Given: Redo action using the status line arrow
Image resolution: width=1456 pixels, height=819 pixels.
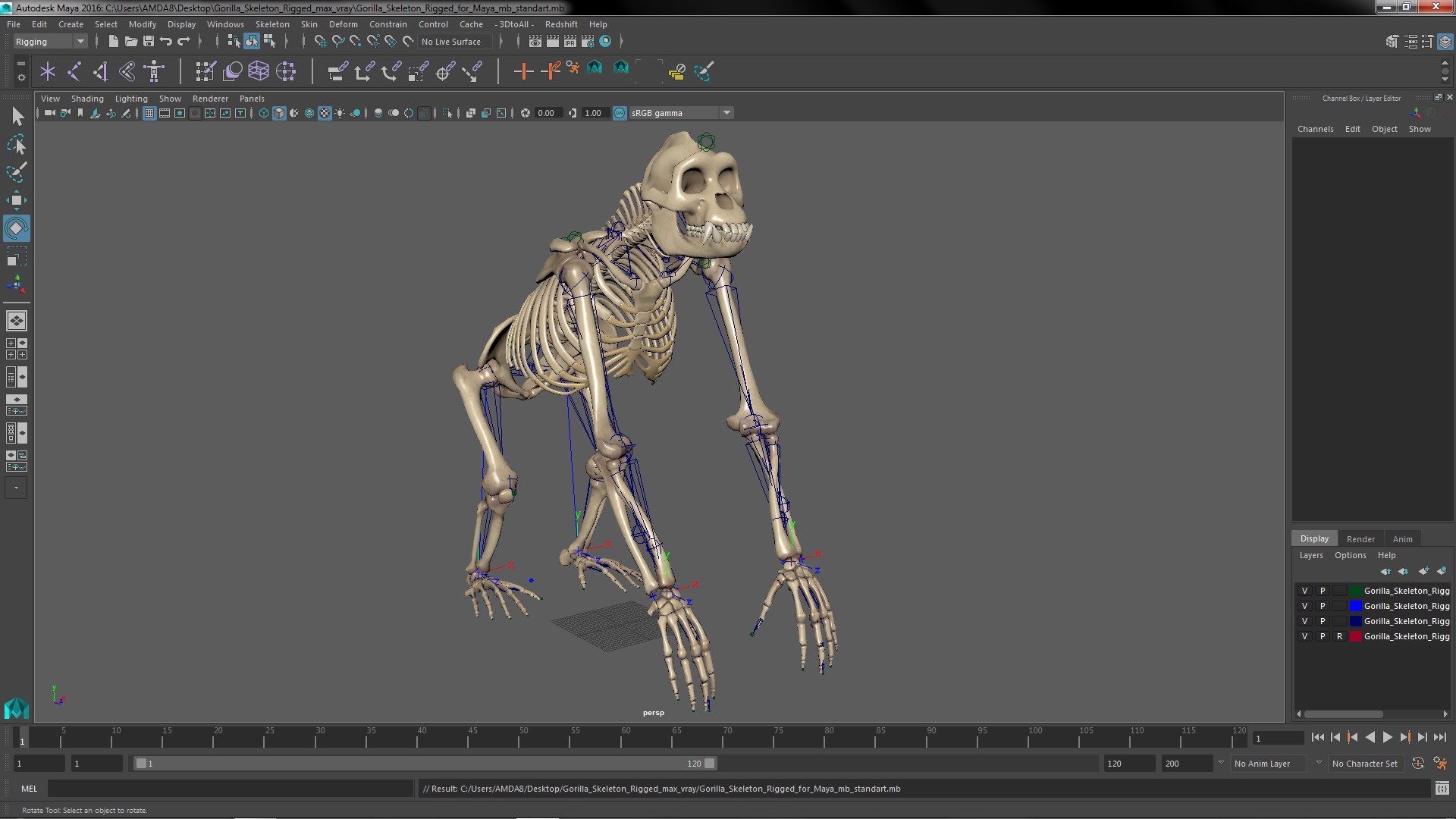Looking at the screenshot, I should 184,41.
